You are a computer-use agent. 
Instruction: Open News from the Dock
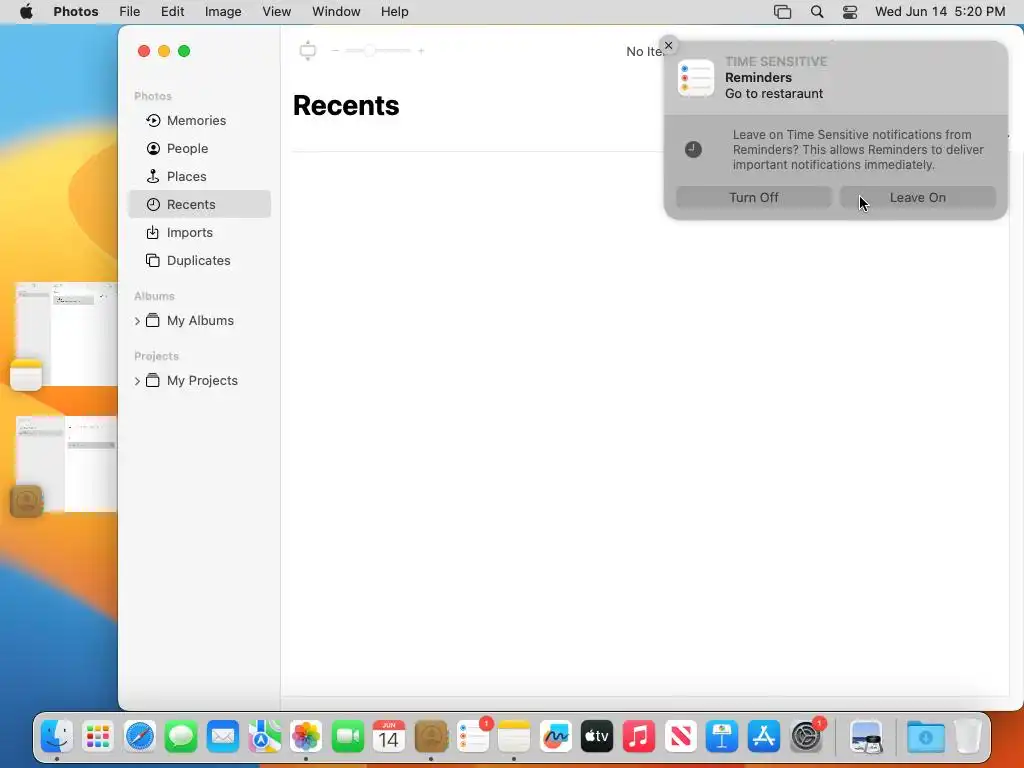point(680,737)
